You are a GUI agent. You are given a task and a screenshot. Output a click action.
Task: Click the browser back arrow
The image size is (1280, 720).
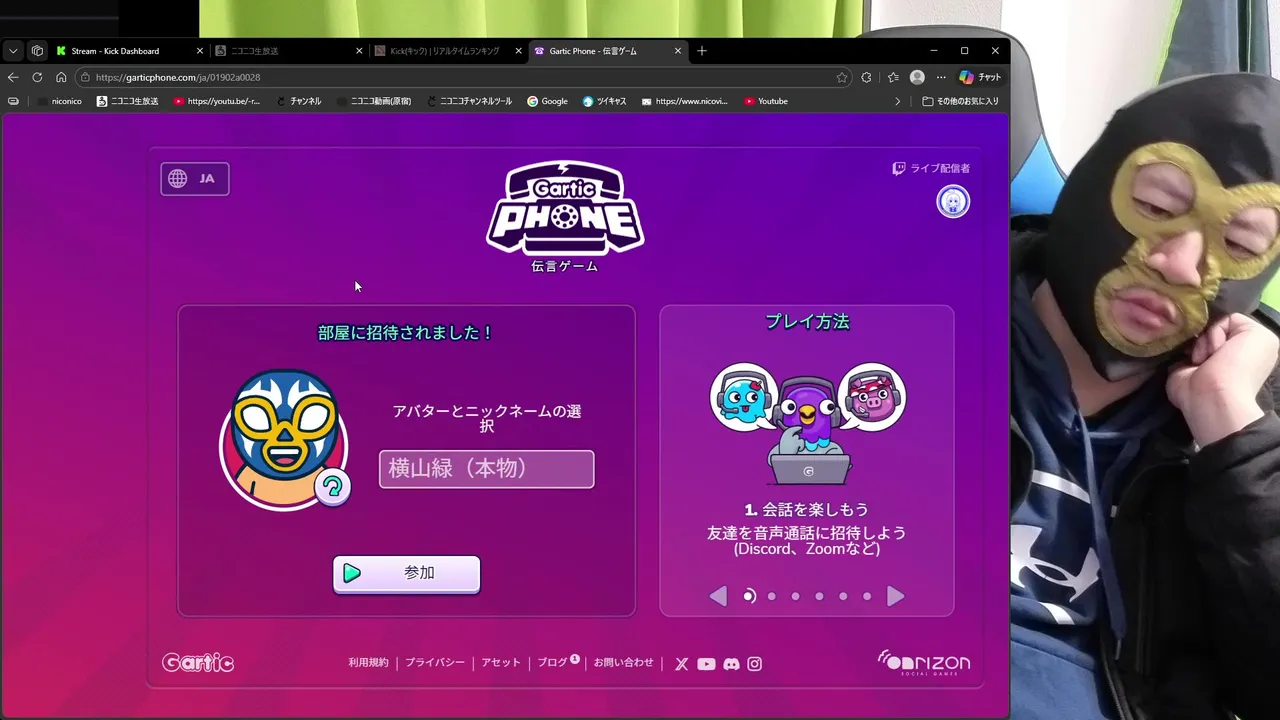(13, 77)
